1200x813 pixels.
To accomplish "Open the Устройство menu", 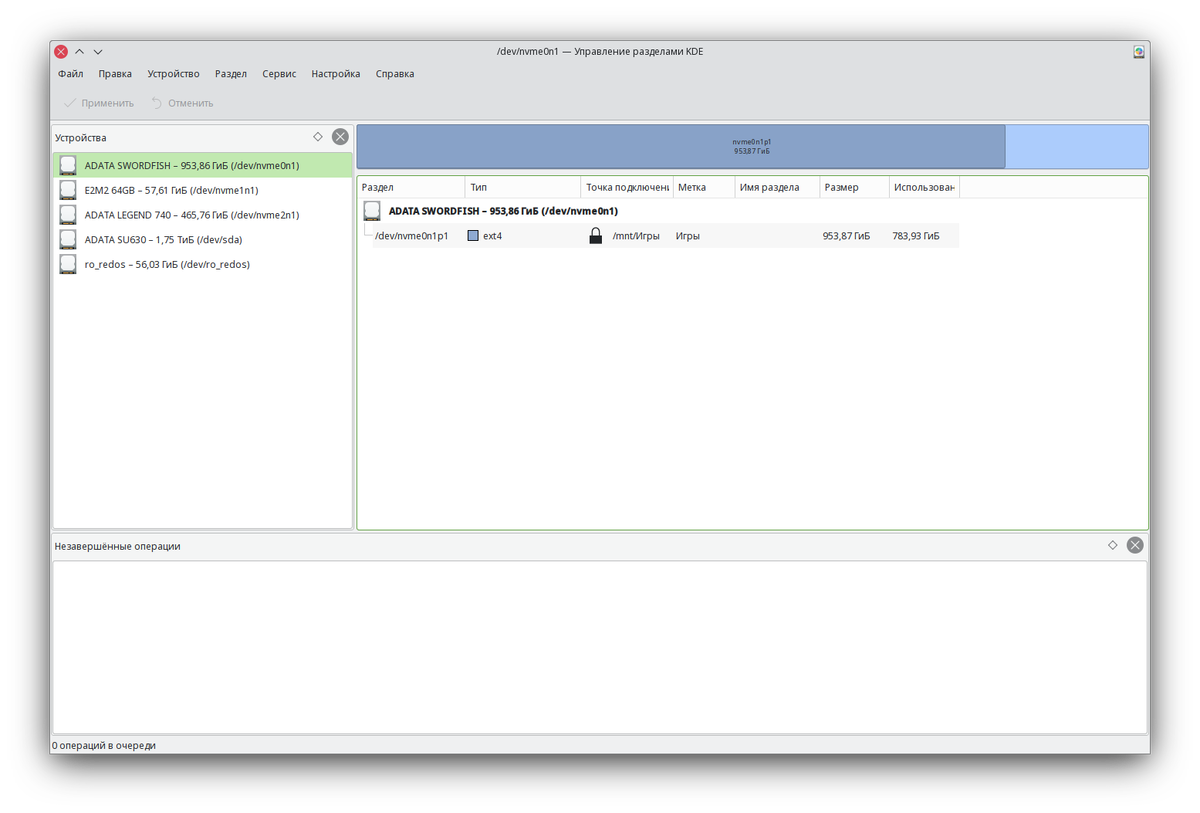I will (x=173, y=74).
